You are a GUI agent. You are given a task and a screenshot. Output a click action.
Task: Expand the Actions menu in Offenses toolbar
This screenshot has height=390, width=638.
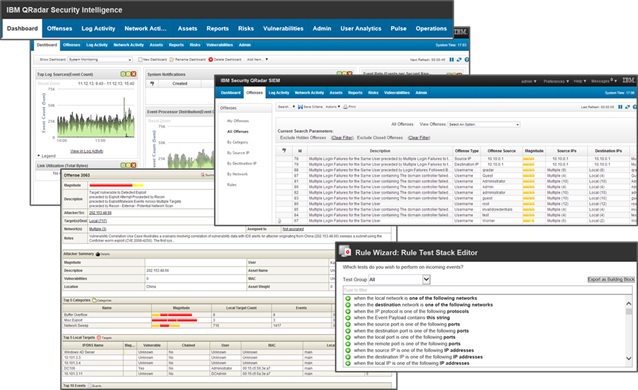click(333, 107)
